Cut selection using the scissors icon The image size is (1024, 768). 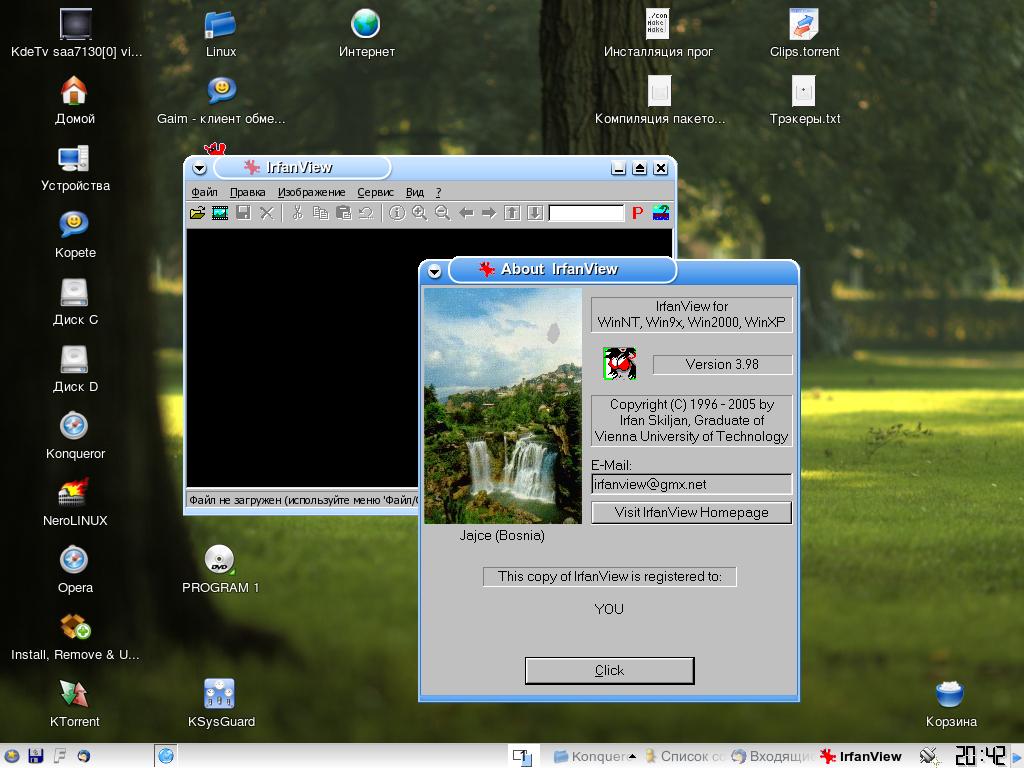[x=298, y=213]
